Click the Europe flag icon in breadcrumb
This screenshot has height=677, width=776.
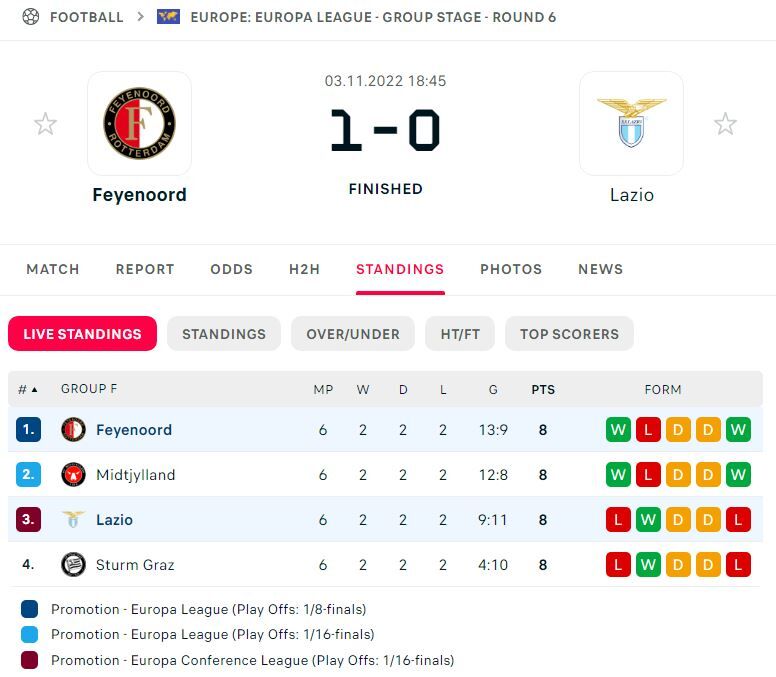[x=168, y=17]
